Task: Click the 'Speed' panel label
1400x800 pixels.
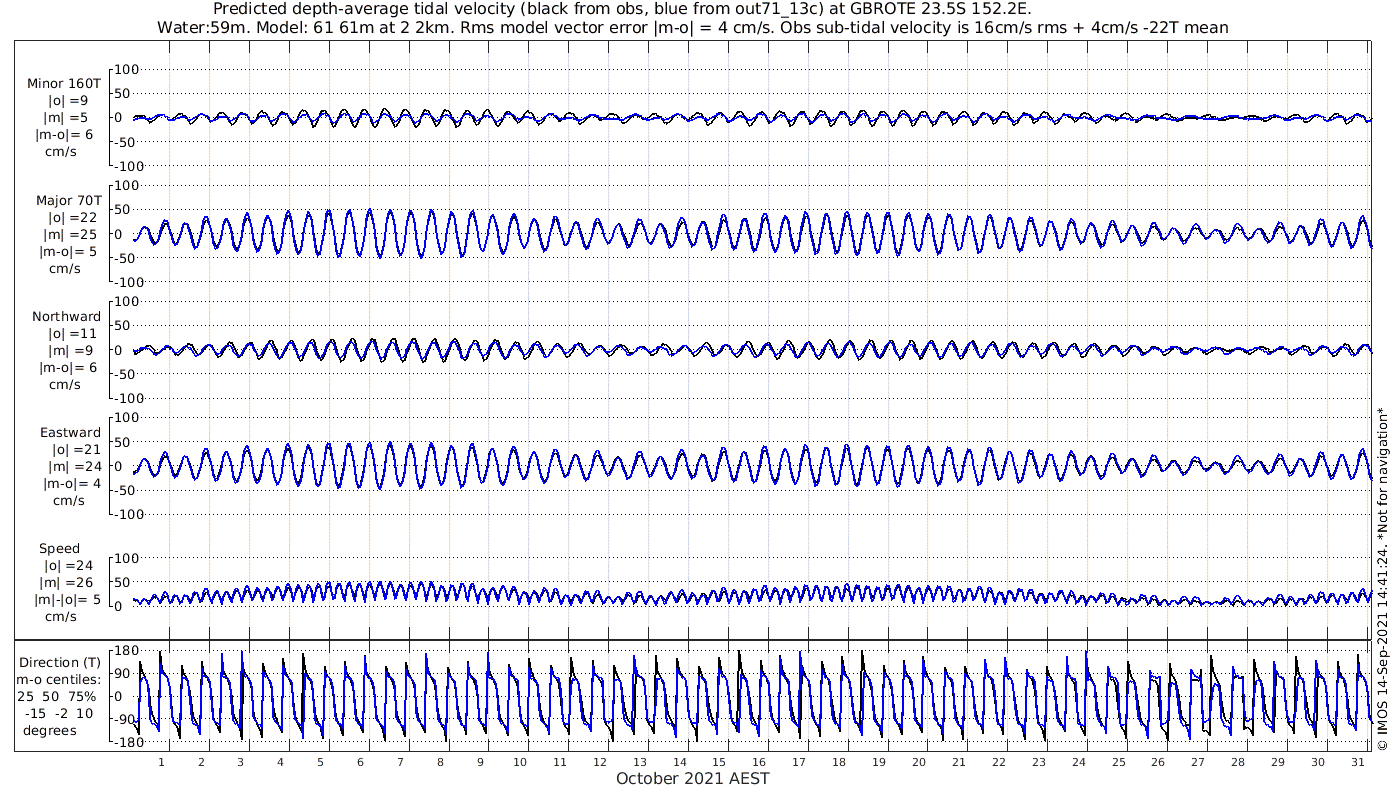Action: tap(60, 549)
